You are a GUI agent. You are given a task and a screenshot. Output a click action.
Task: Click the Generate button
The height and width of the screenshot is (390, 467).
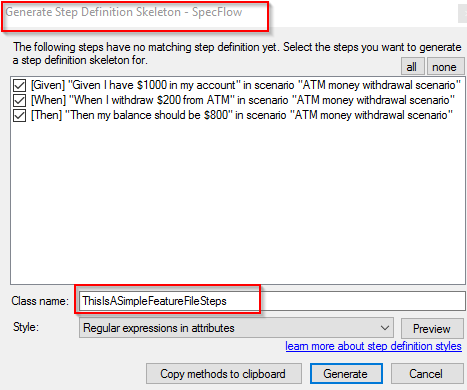click(346, 374)
